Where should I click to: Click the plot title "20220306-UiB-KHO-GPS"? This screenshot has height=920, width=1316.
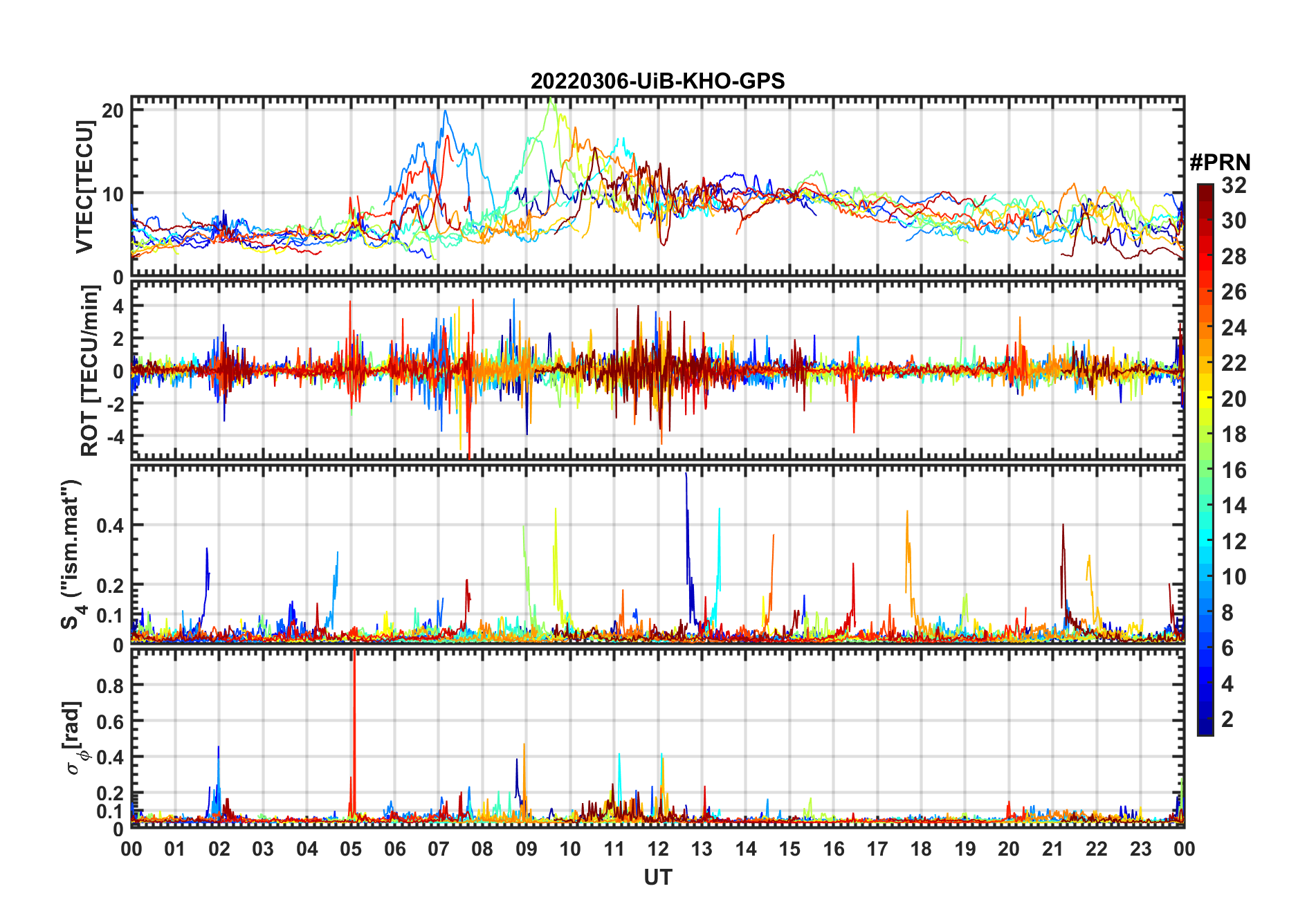tap(657, 81)
